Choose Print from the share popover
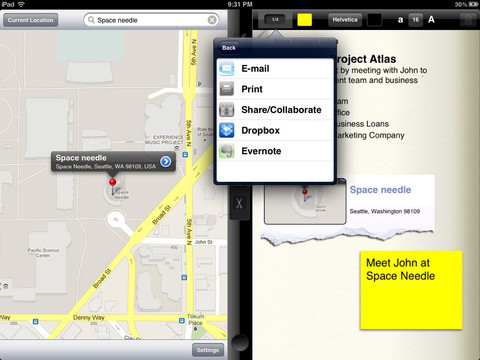480x360 pixels. coord(275,89)
